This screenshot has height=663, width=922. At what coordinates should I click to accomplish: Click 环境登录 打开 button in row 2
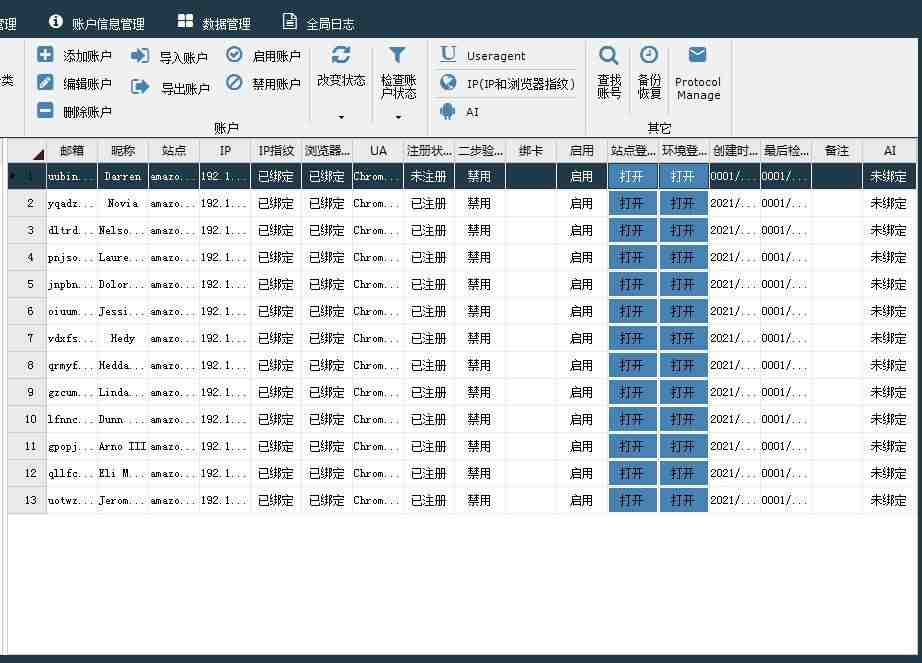coord(683,203)
